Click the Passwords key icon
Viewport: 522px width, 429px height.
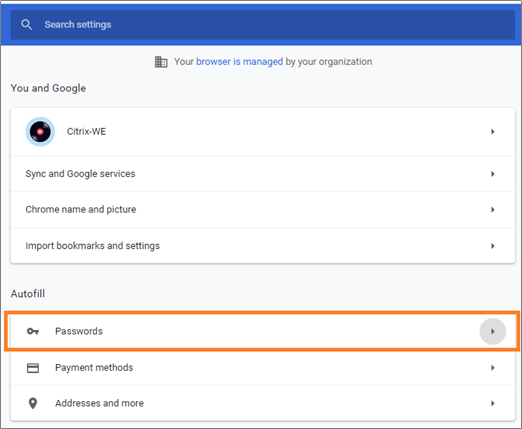click(33, 331)
